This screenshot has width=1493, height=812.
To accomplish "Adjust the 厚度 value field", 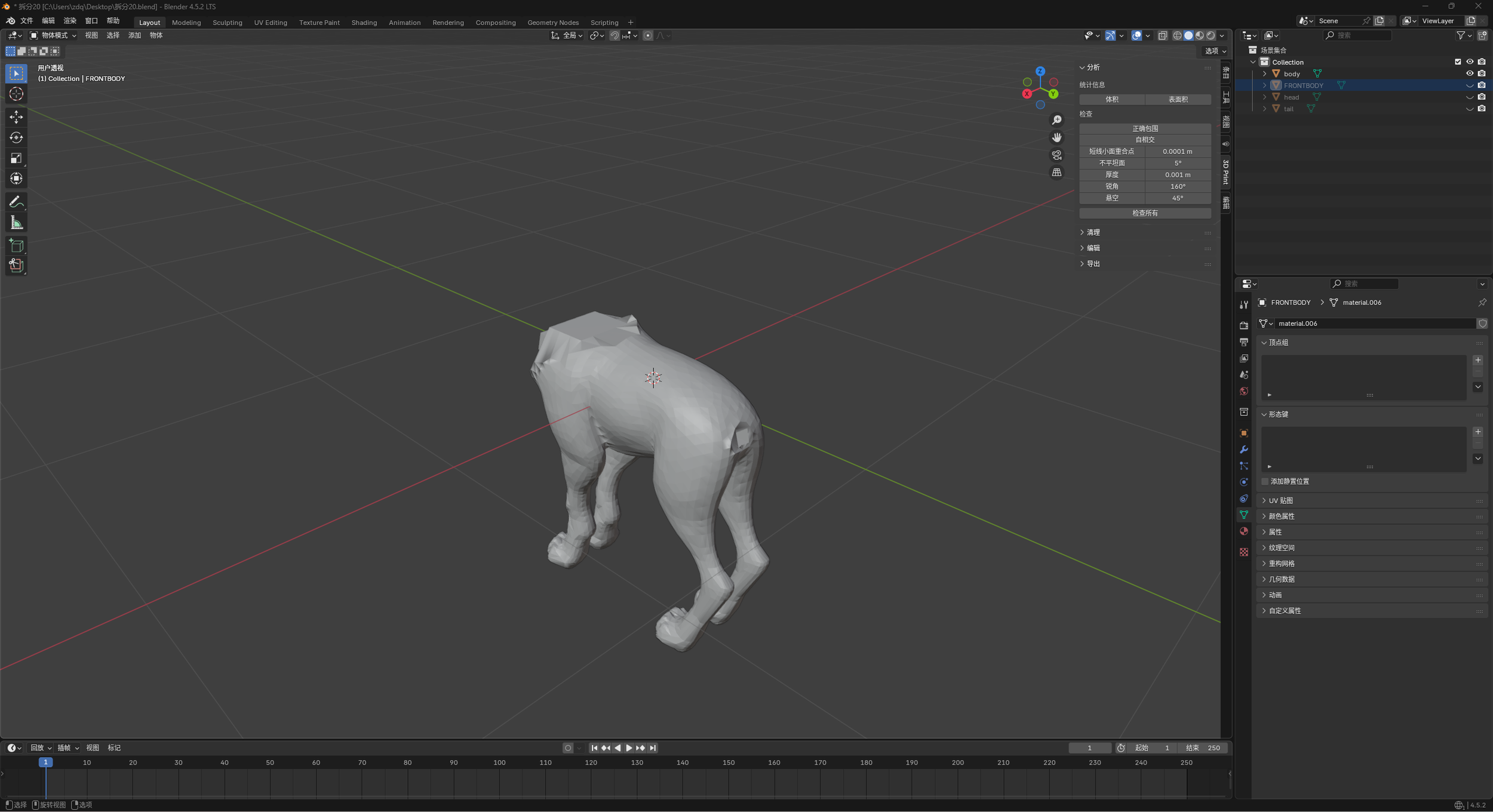I will tap(1177, 175).
